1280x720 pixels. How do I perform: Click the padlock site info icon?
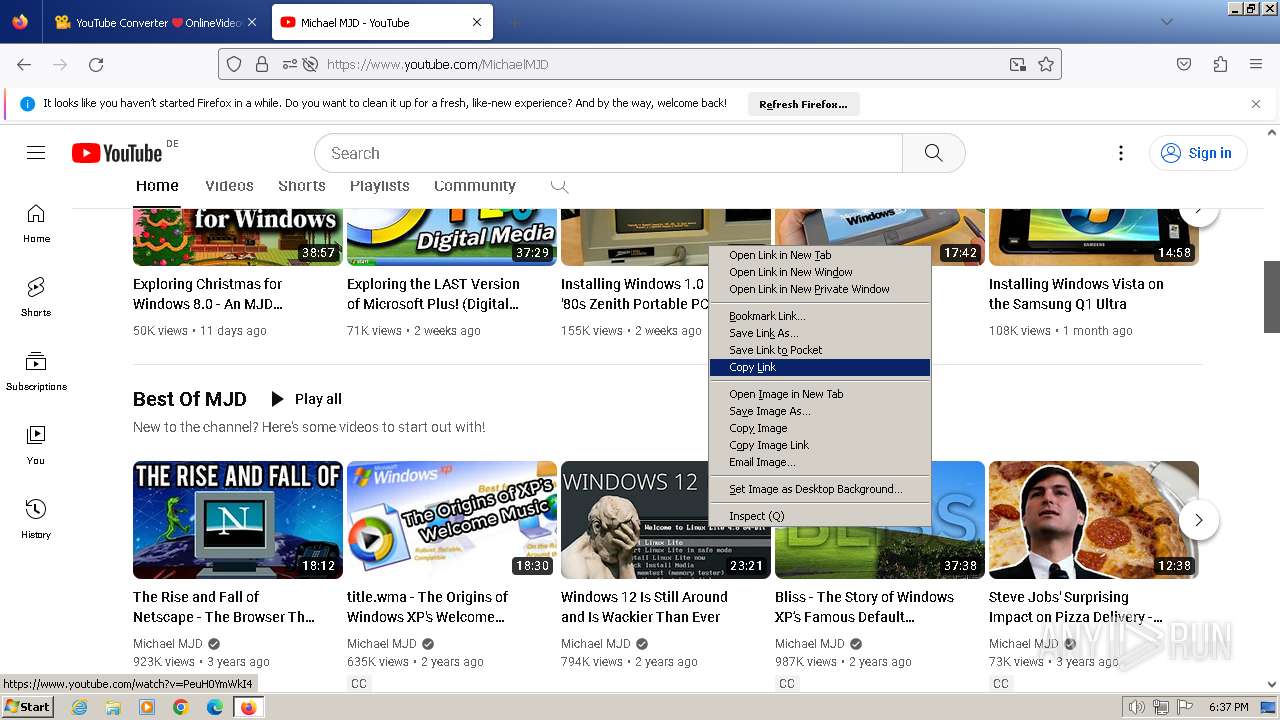[x=262, y=64]
